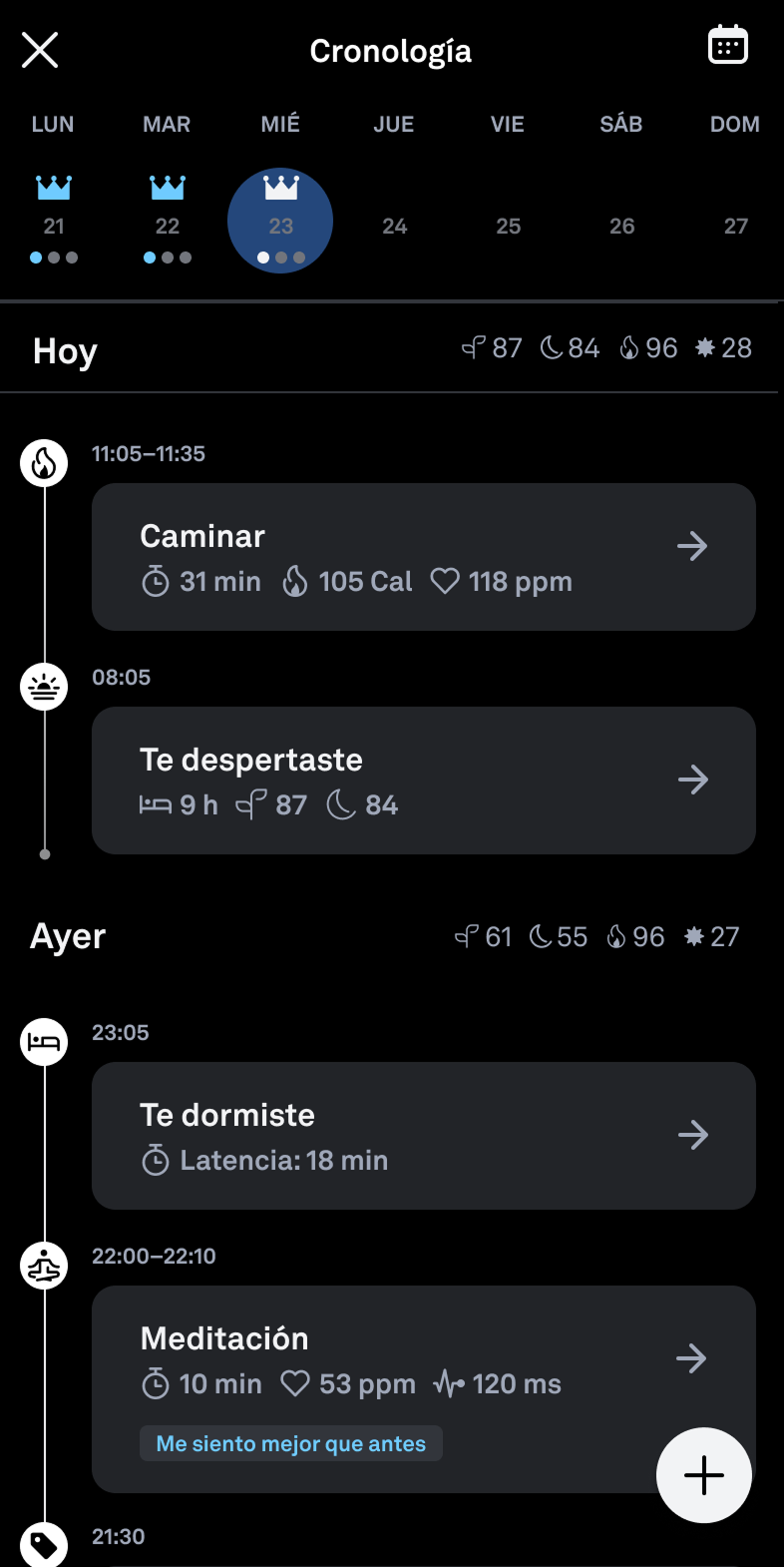784x1567 pixels.
Task: Select Sunday 27 in the week strip
Action: [x=736, y=227]
